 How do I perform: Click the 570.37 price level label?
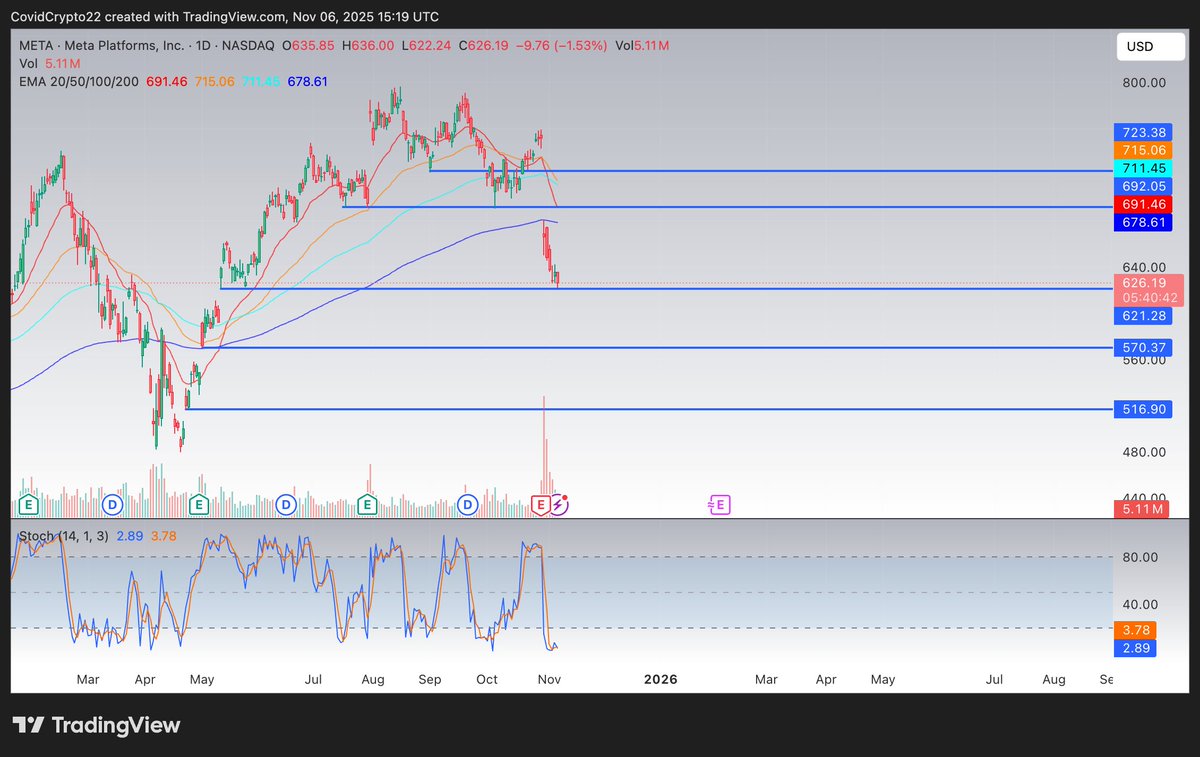1144,347
